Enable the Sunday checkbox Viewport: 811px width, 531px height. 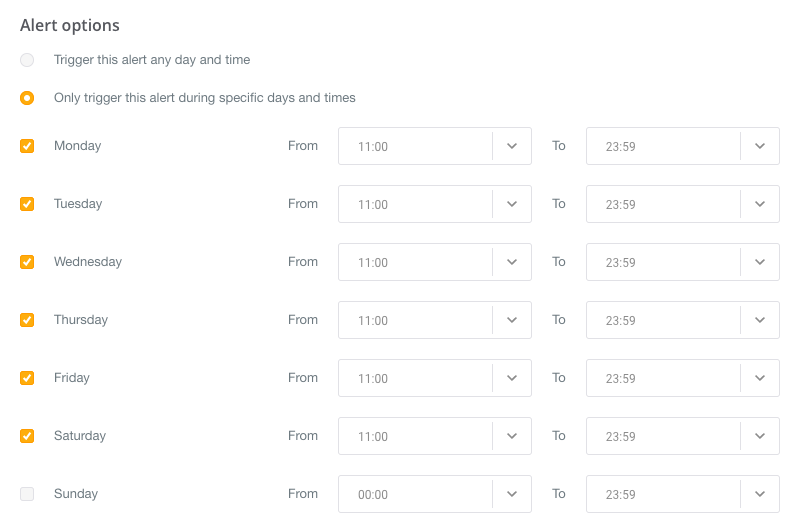click(x=27, y=494)
